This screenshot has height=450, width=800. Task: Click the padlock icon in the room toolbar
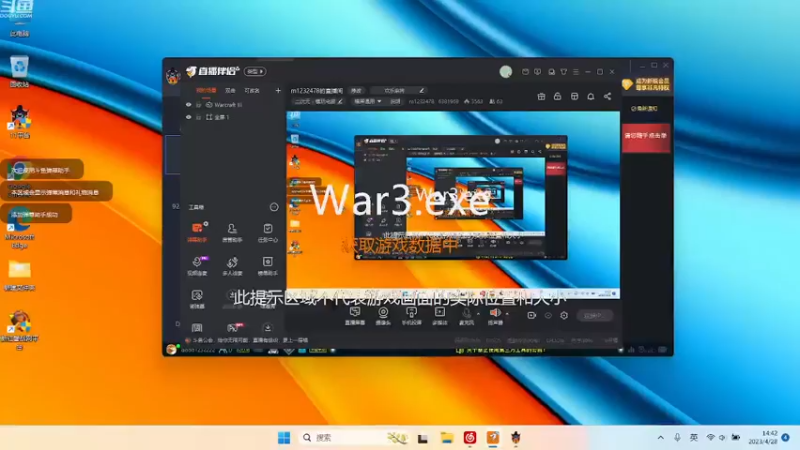pyautogui.click(x=557, y=96)
